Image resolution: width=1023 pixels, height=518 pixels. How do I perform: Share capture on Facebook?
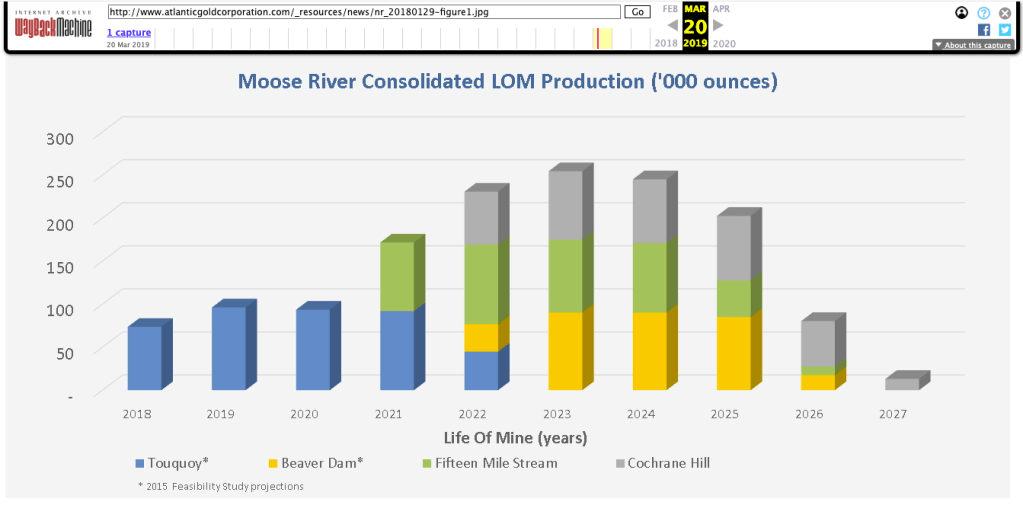(x=983, y=30)
